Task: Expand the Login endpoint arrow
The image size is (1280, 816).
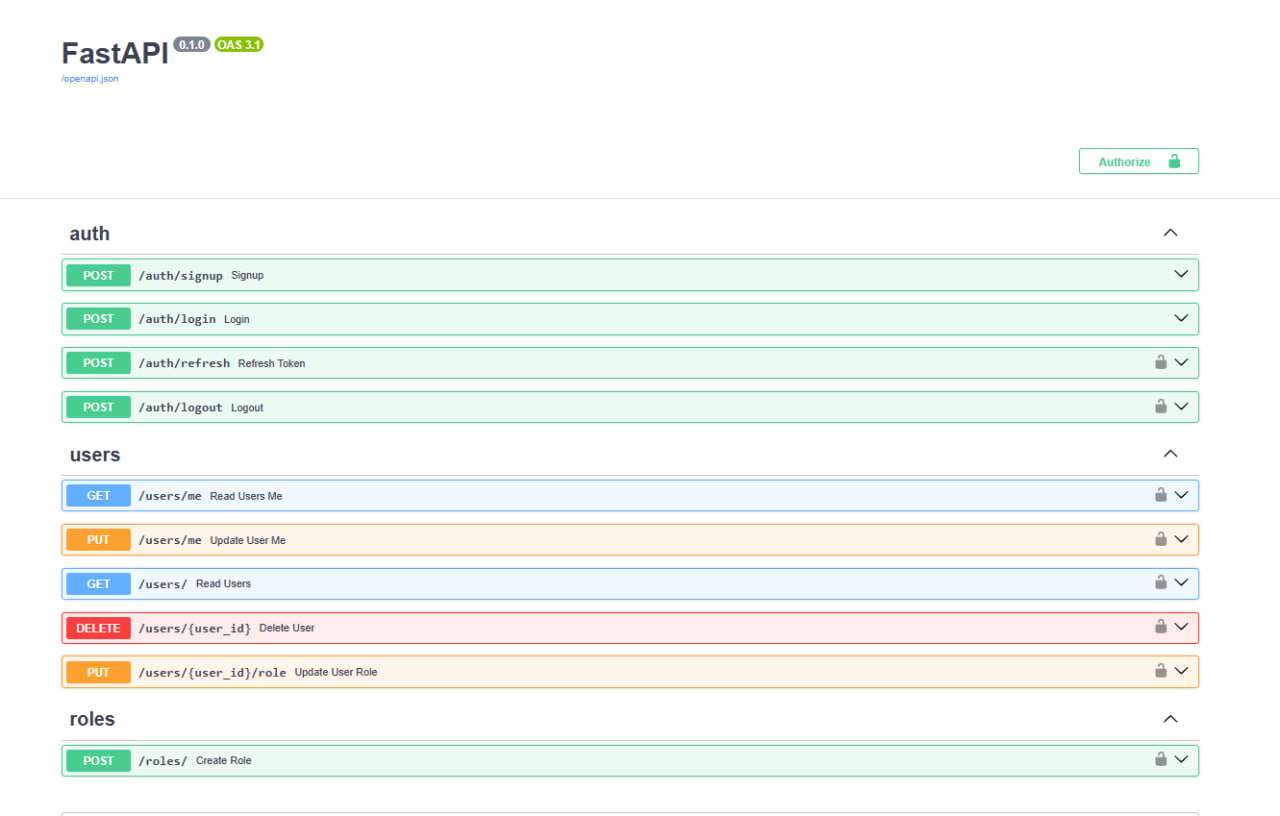Action: 1181,318
